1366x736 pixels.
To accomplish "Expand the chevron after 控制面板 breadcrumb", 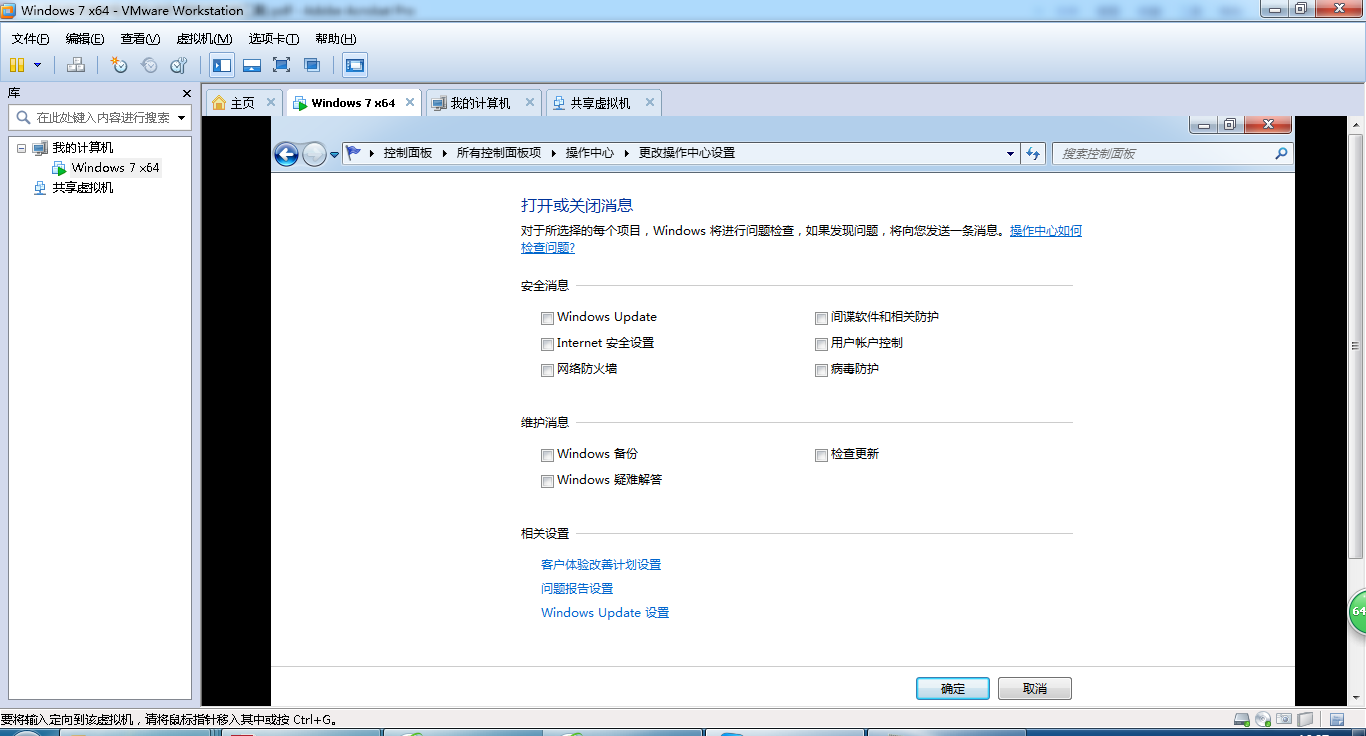I will (x=445, y=153).
